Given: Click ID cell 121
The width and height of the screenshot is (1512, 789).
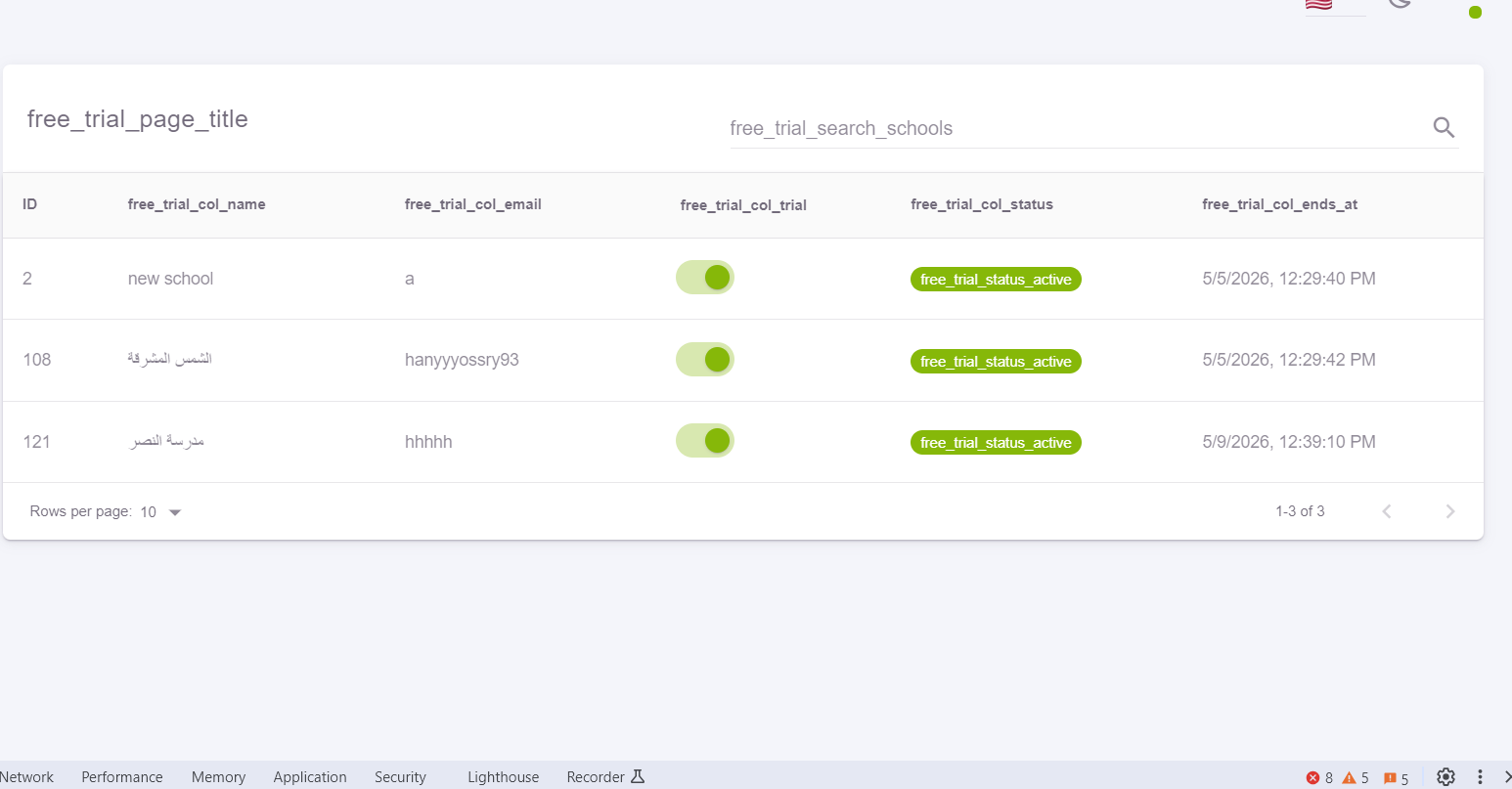Looking at the screenshot, I should (x=37, y=442).
